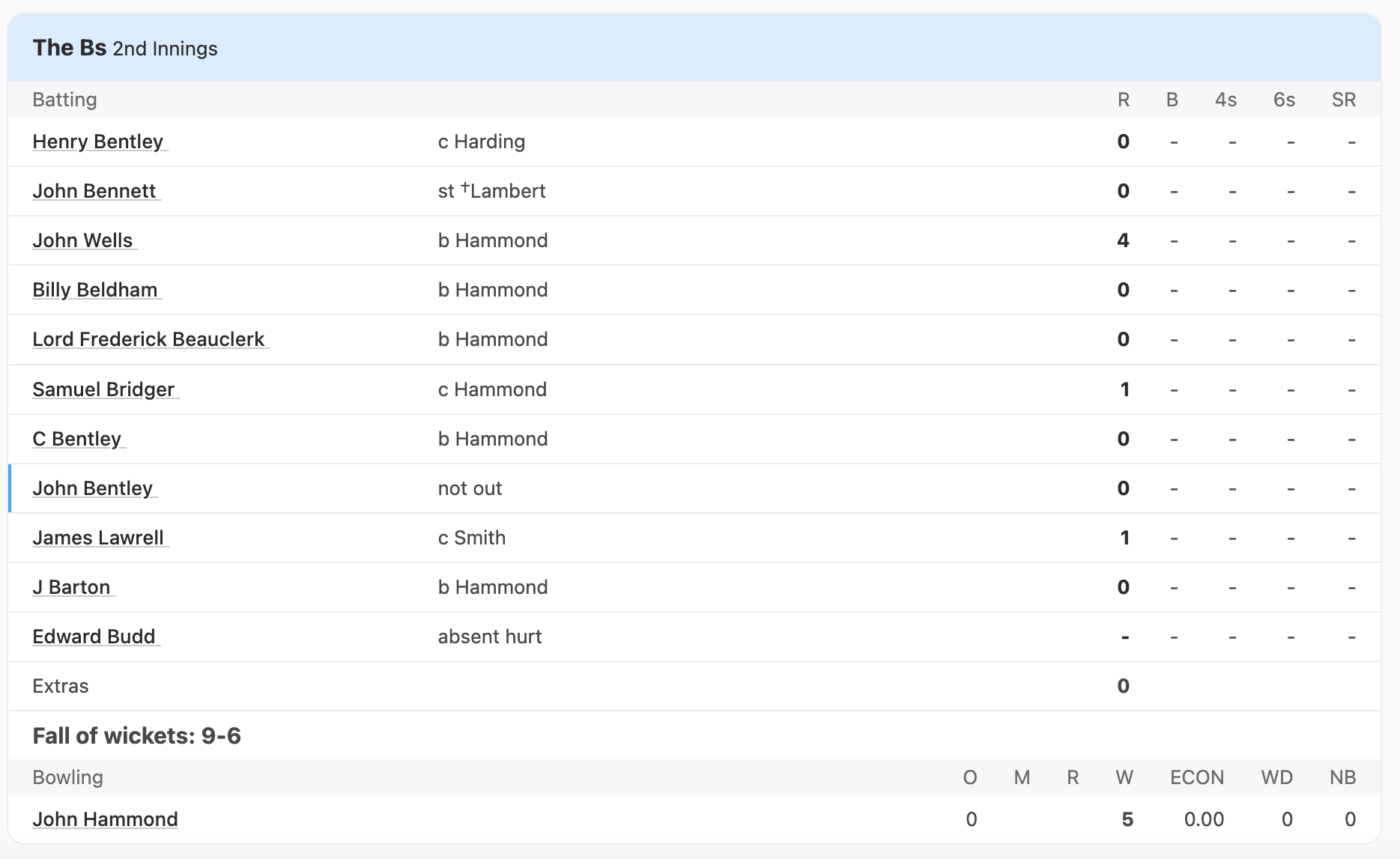Click the Bowling section header label

pyautogui.click(x=67, y=777)
